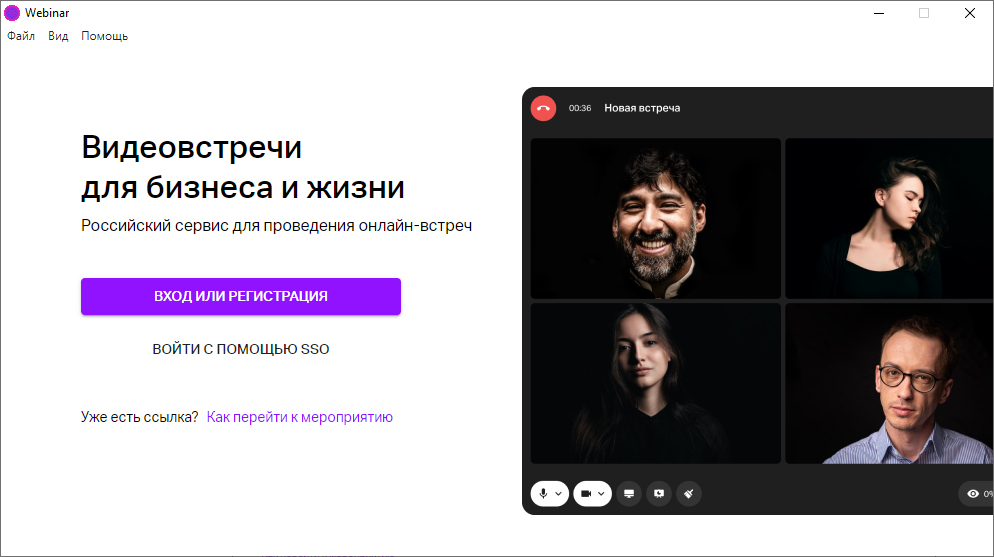Viewport: 994px width, 557px height.
Task: Click the presentation board icon
Action: click(659, 494)
